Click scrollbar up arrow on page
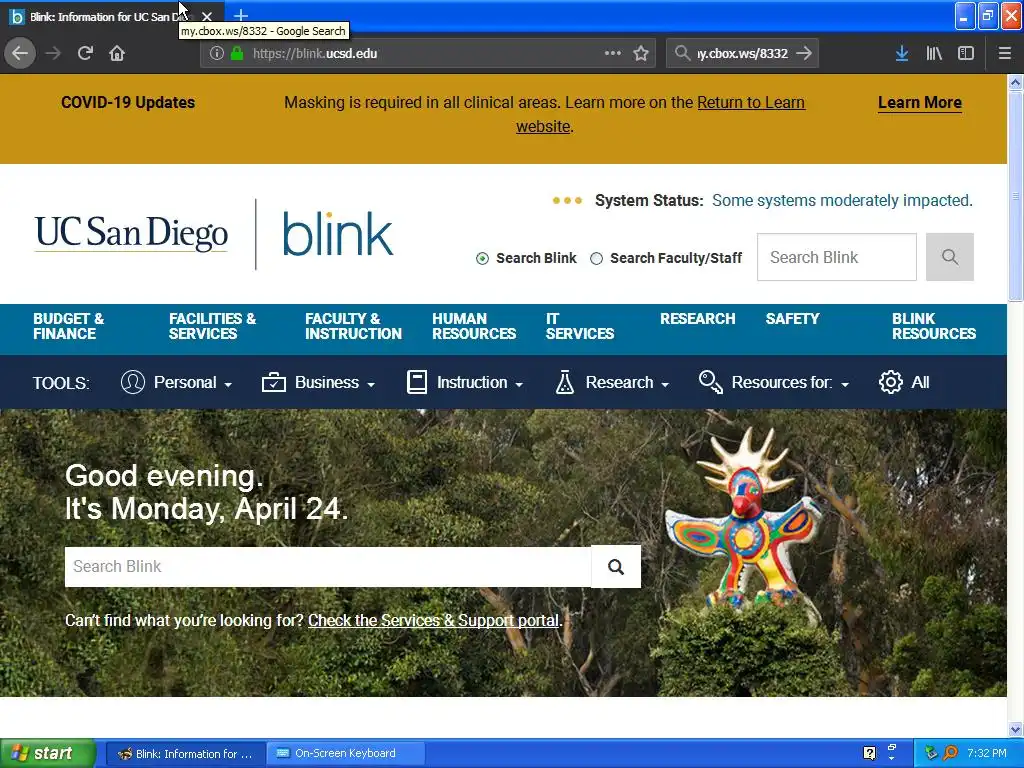The image size is (1024, 768). (1015, 82)
